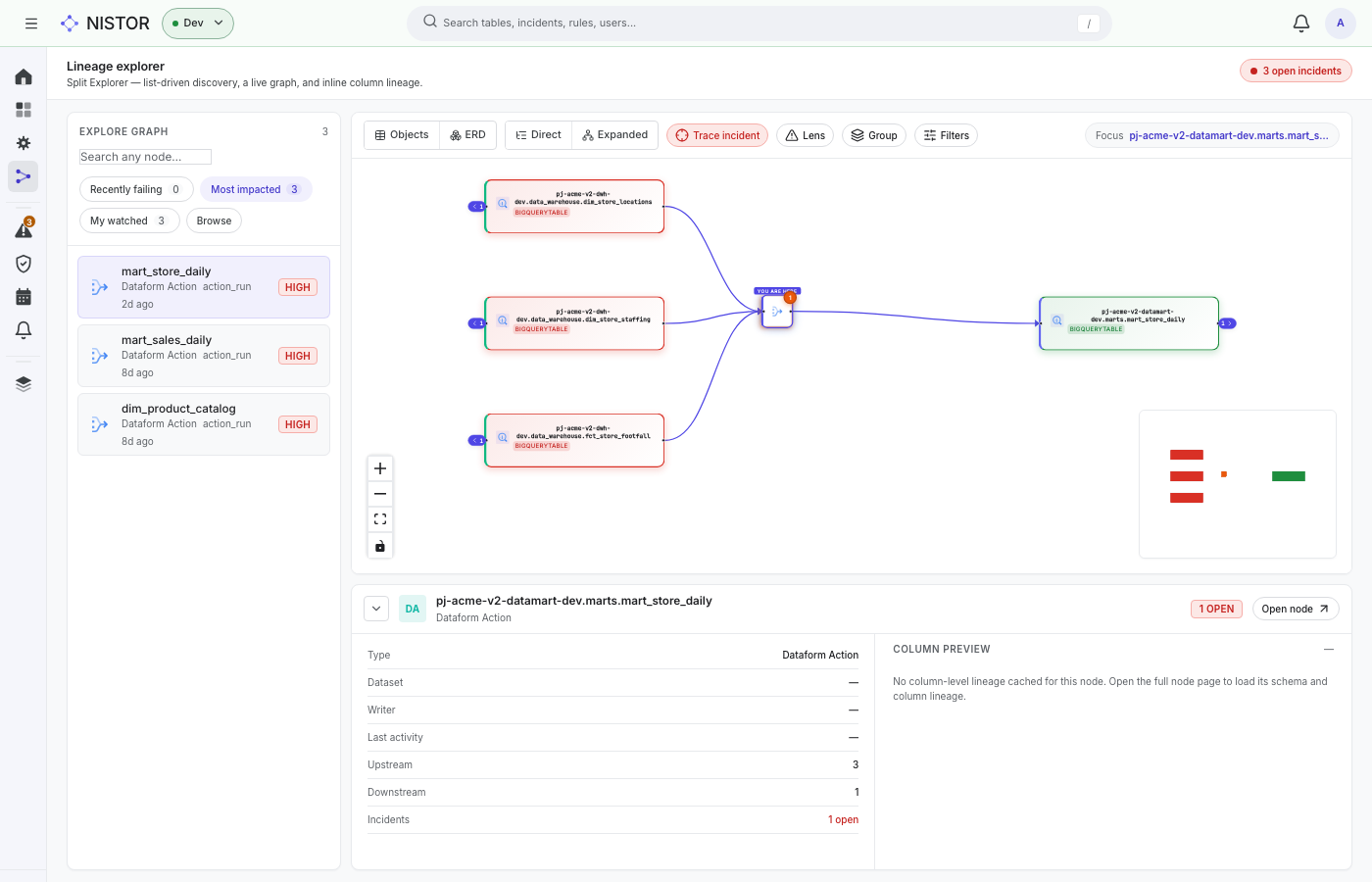Select the lineage graph sidebar icon
The height and width of the screenshot is (882, 1372).
coord(24,176)
